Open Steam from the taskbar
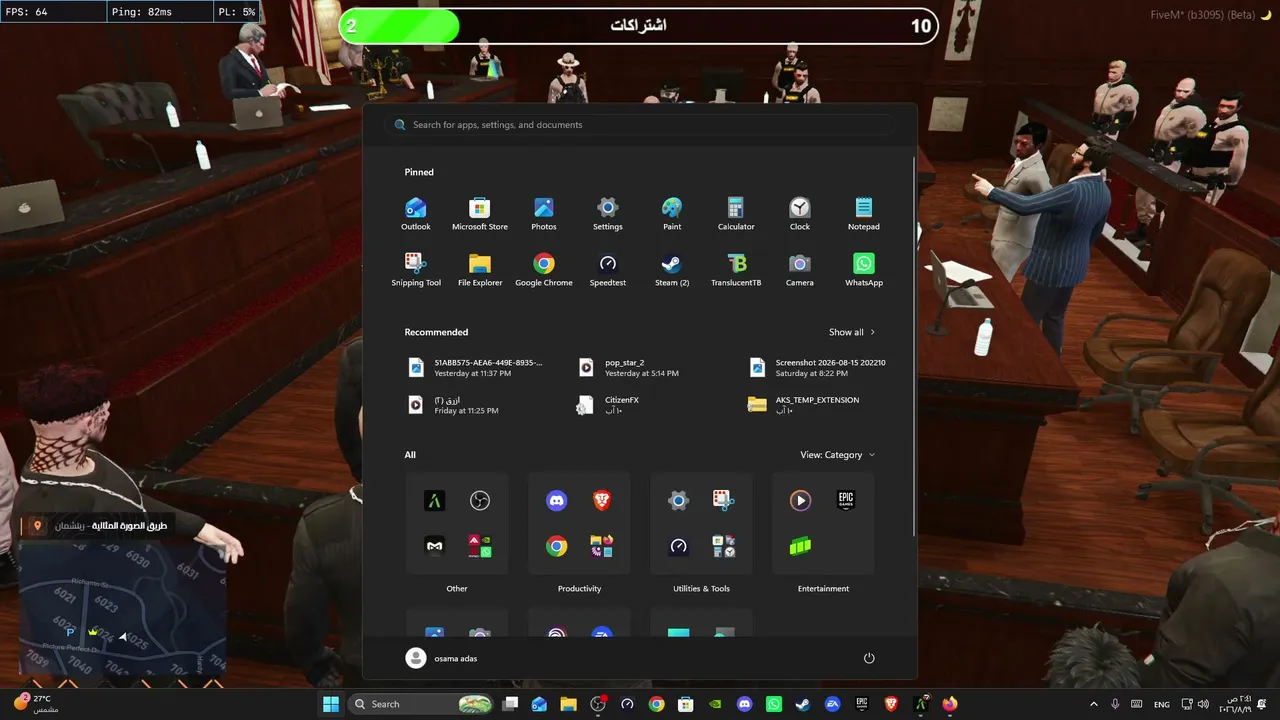Image resolution: width=1280 pixels, height=720 pixels. click(803, 704)
